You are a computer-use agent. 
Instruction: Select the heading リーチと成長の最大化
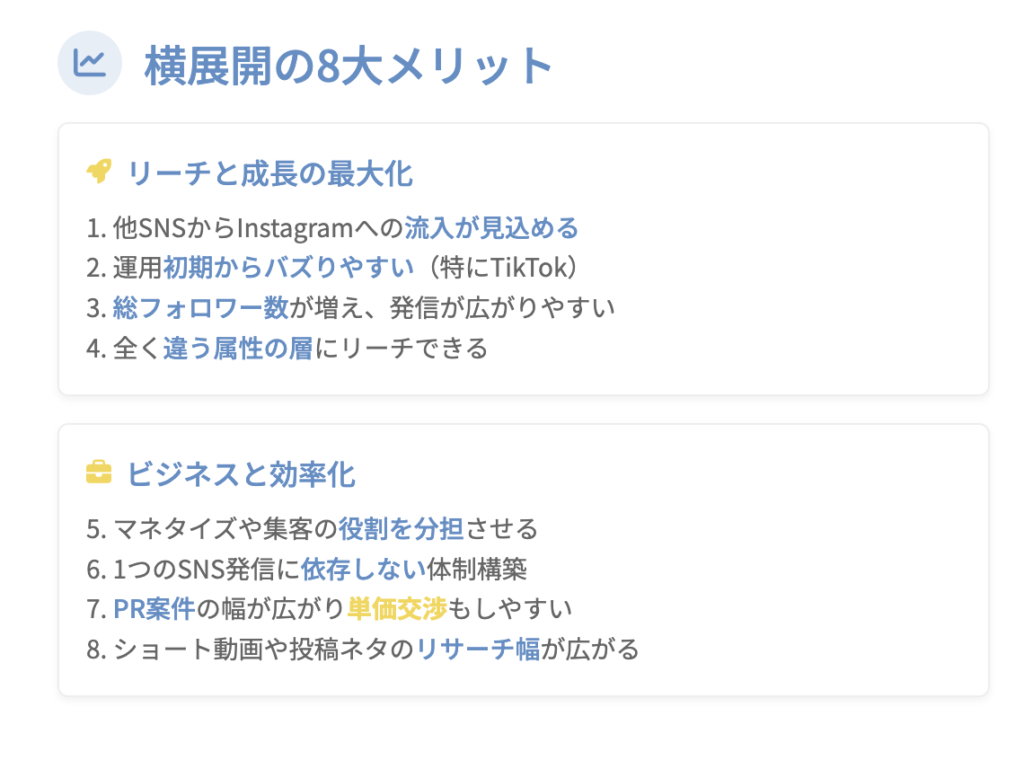(269, 173)
